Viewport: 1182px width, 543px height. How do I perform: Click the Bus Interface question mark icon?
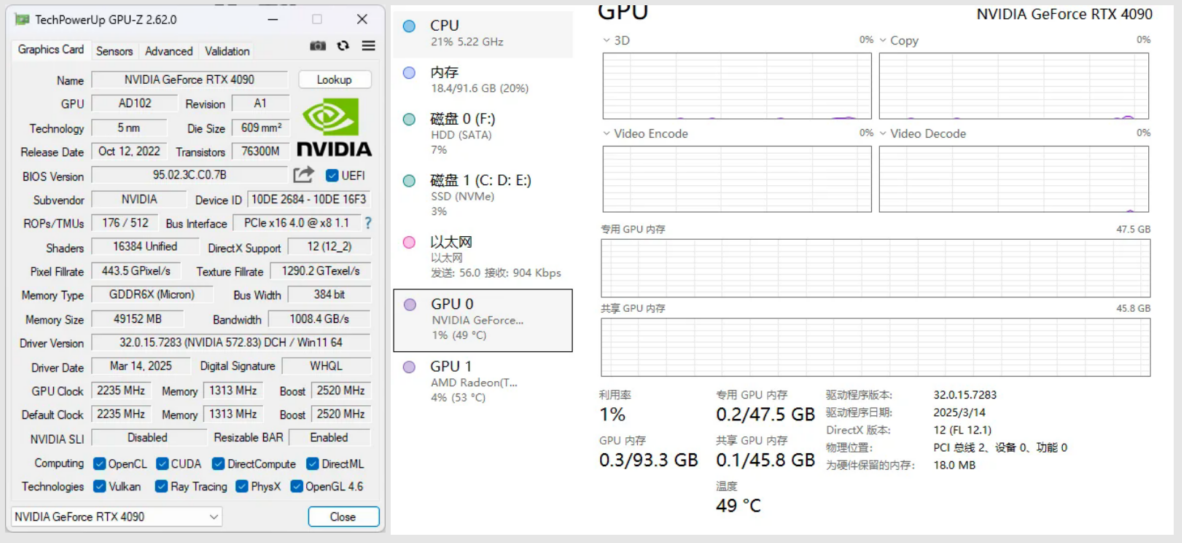click(x=368, y=223)
